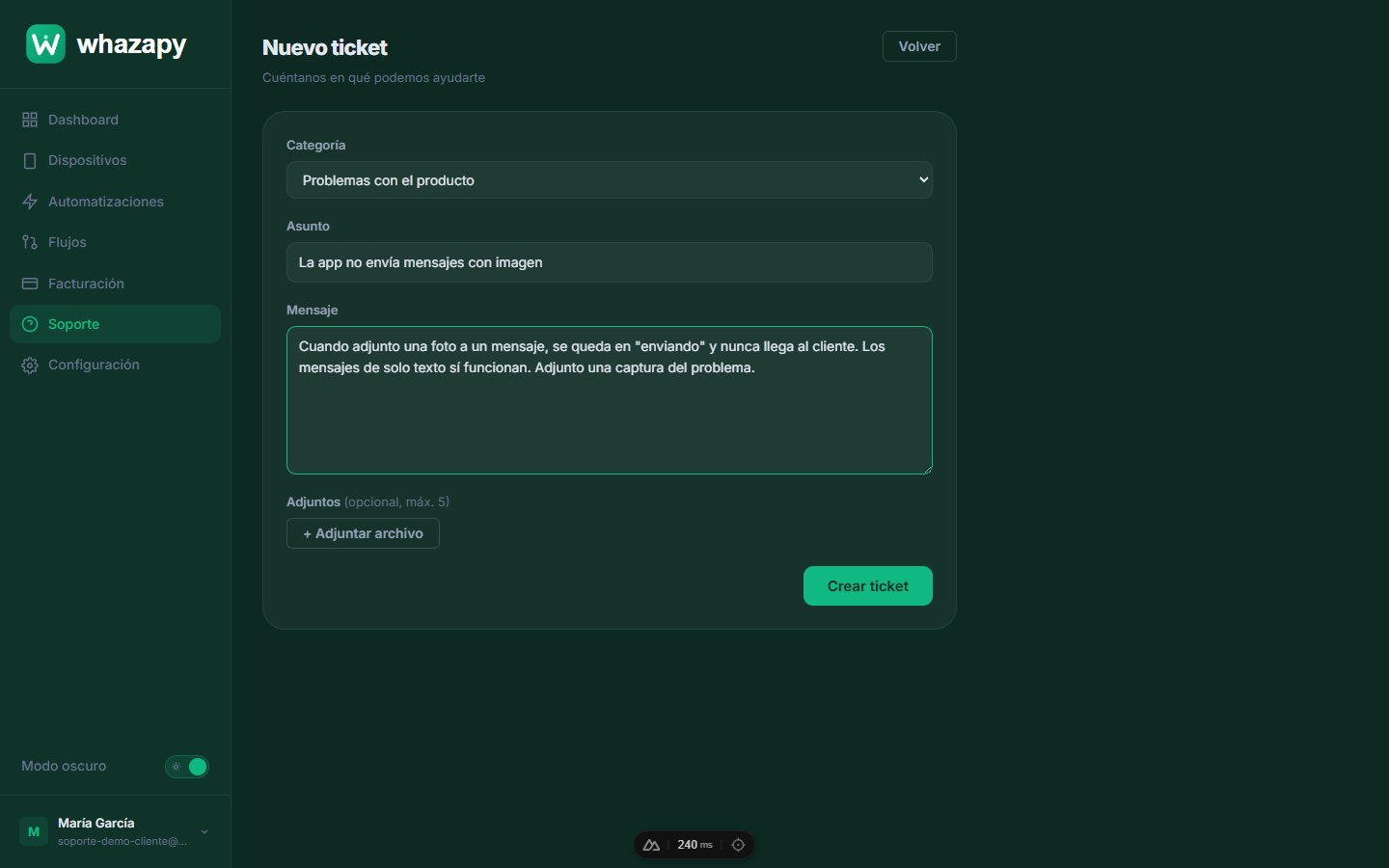Click the Facturación card icon
The image size is (1389, 868).
(x=30, y=284)
